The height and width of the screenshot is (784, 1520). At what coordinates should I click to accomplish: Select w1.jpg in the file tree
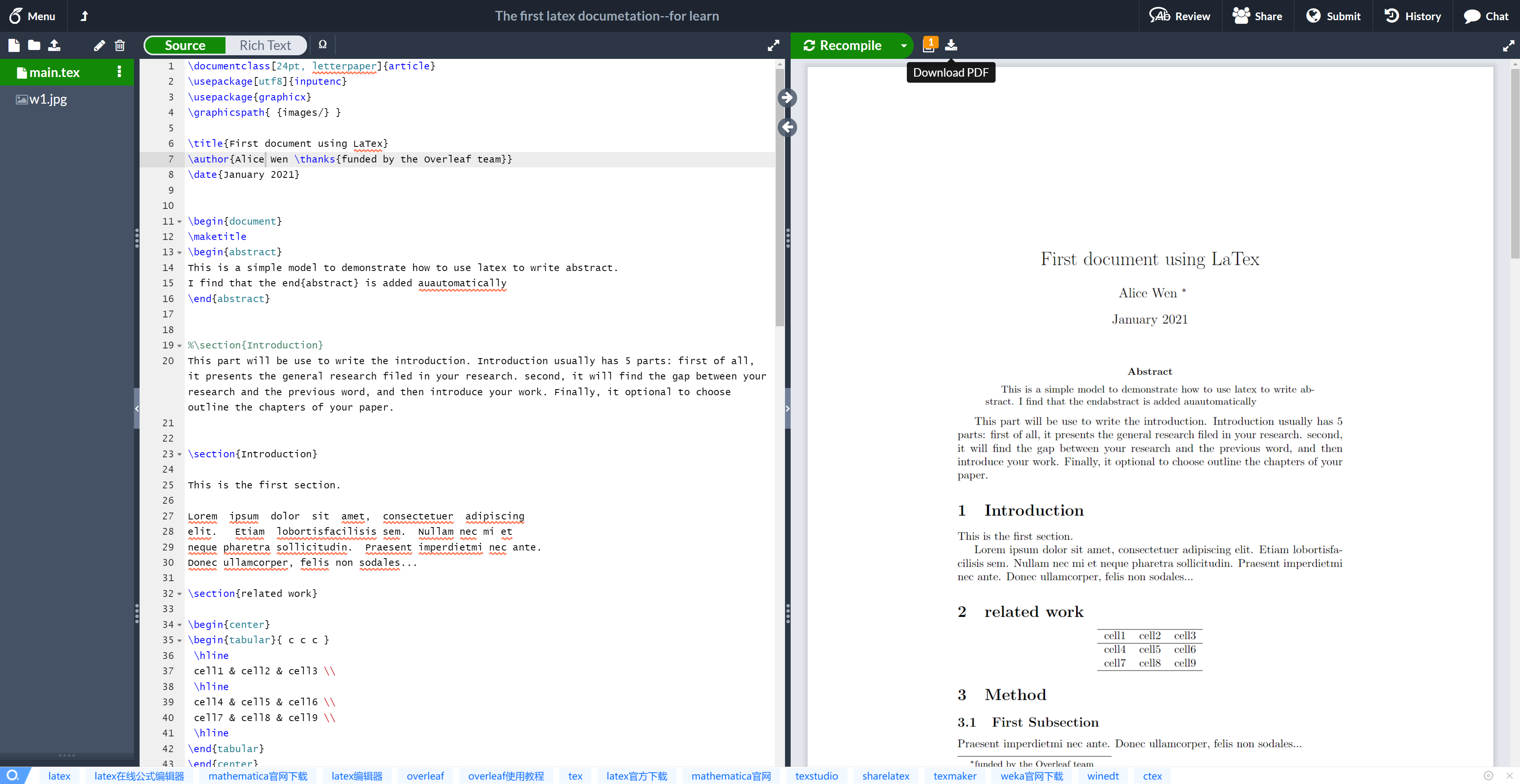tap(47, 99)
